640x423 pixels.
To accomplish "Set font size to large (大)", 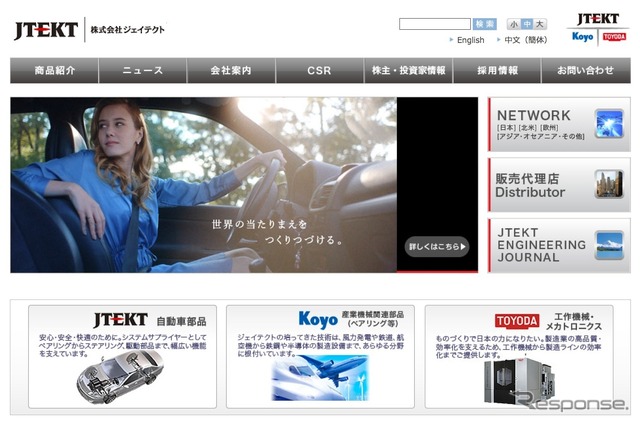I will tap(540, 24).
